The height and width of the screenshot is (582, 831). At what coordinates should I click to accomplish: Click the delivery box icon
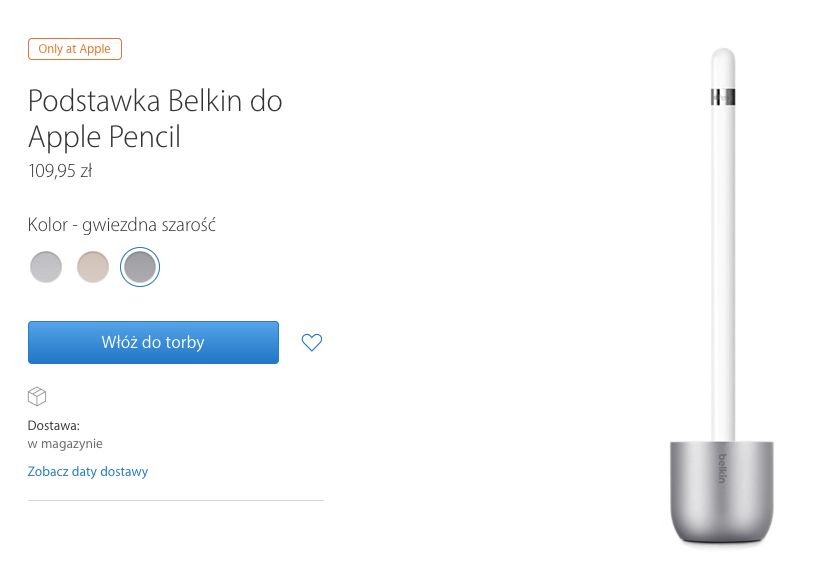click(x=37, y=397)
